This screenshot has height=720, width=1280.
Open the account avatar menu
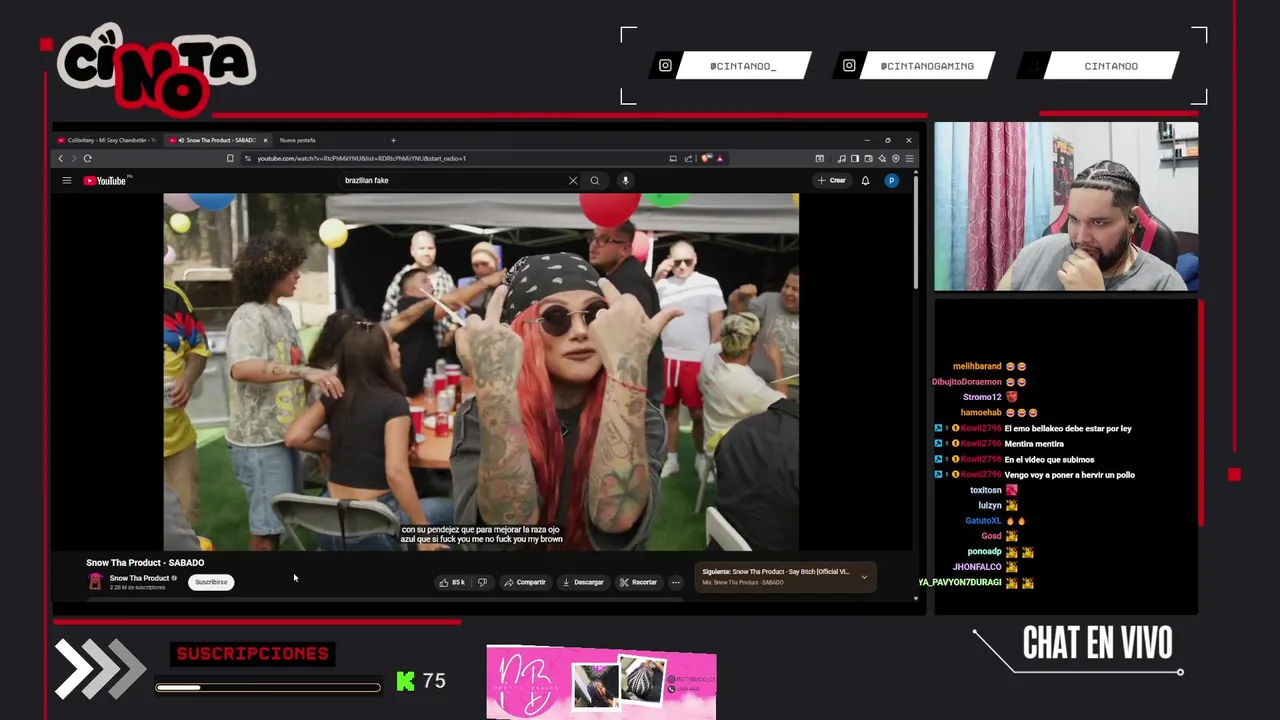[x=891, y=181]
